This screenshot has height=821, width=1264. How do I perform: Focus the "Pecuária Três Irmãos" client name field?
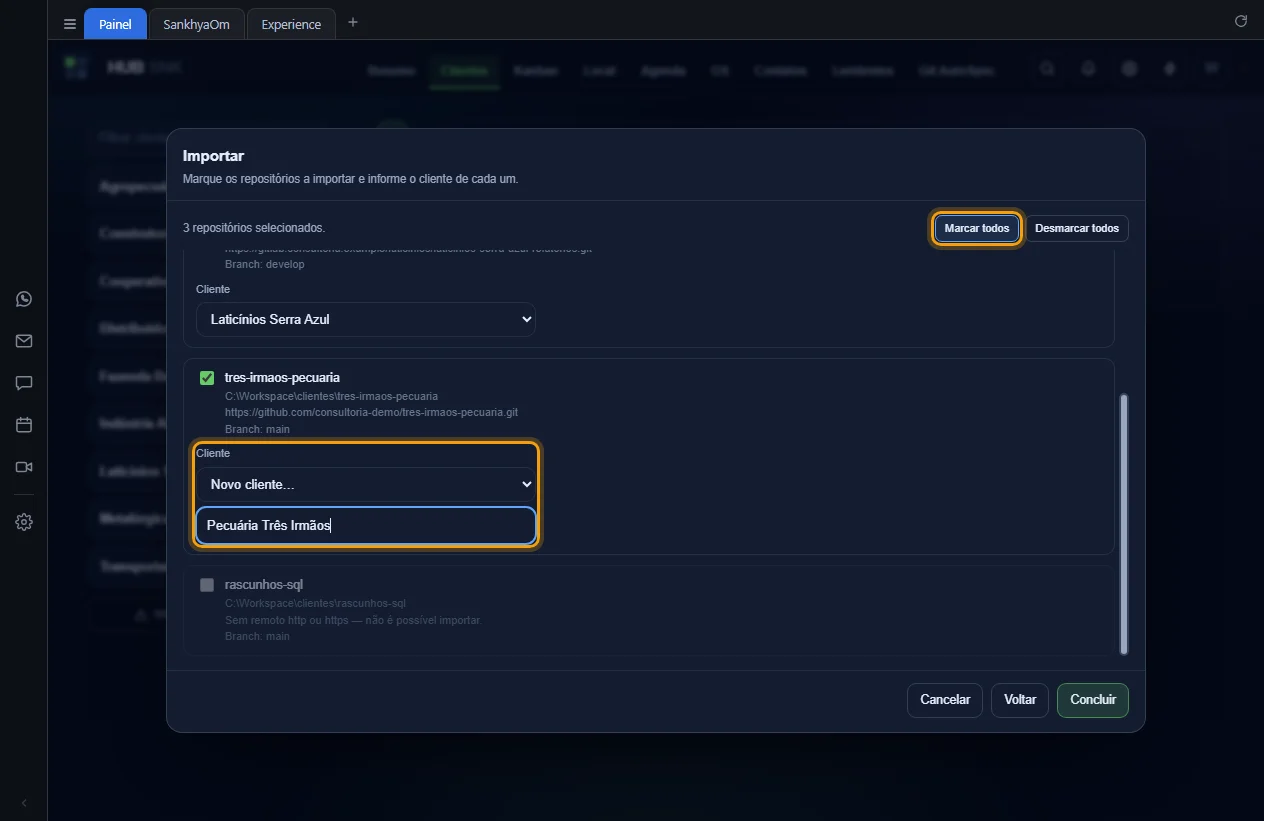[366, 526]
